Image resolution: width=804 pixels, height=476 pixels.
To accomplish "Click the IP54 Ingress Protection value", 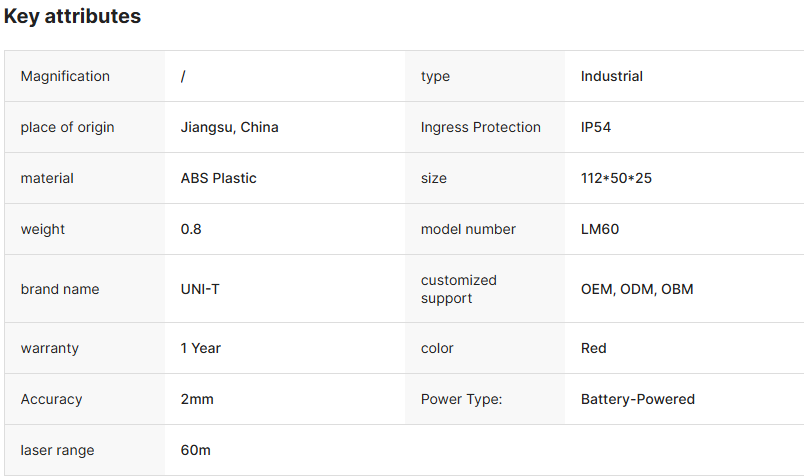I will (x=596, y=127).
